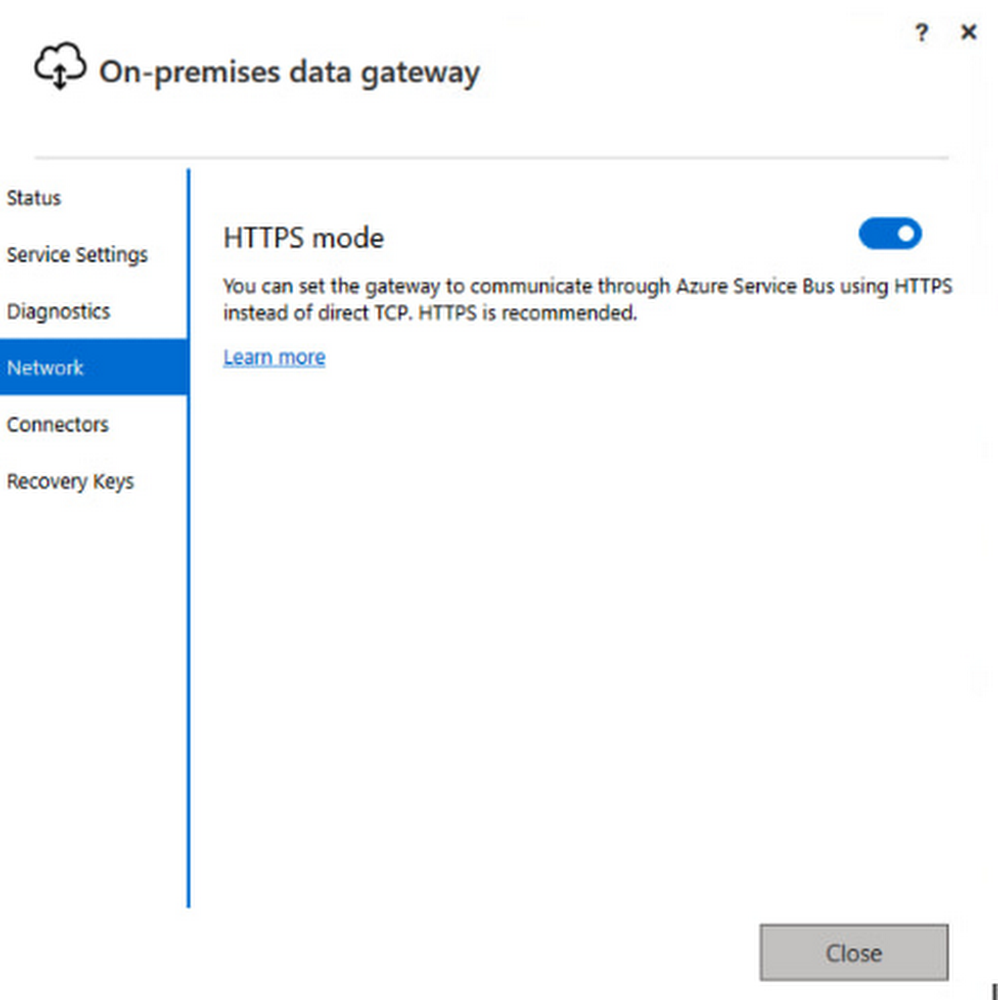Click the On-premises data gateway title text
The height and width of the screenshot is (1000, 998).
[289, 73]
